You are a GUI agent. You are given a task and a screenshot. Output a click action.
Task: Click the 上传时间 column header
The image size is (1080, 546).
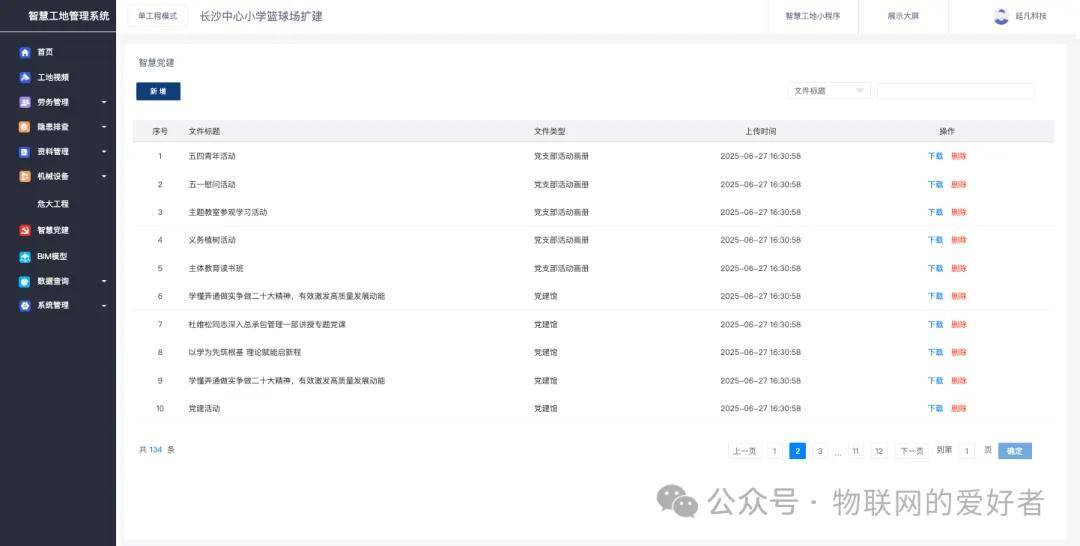click(x=760, y=131)
